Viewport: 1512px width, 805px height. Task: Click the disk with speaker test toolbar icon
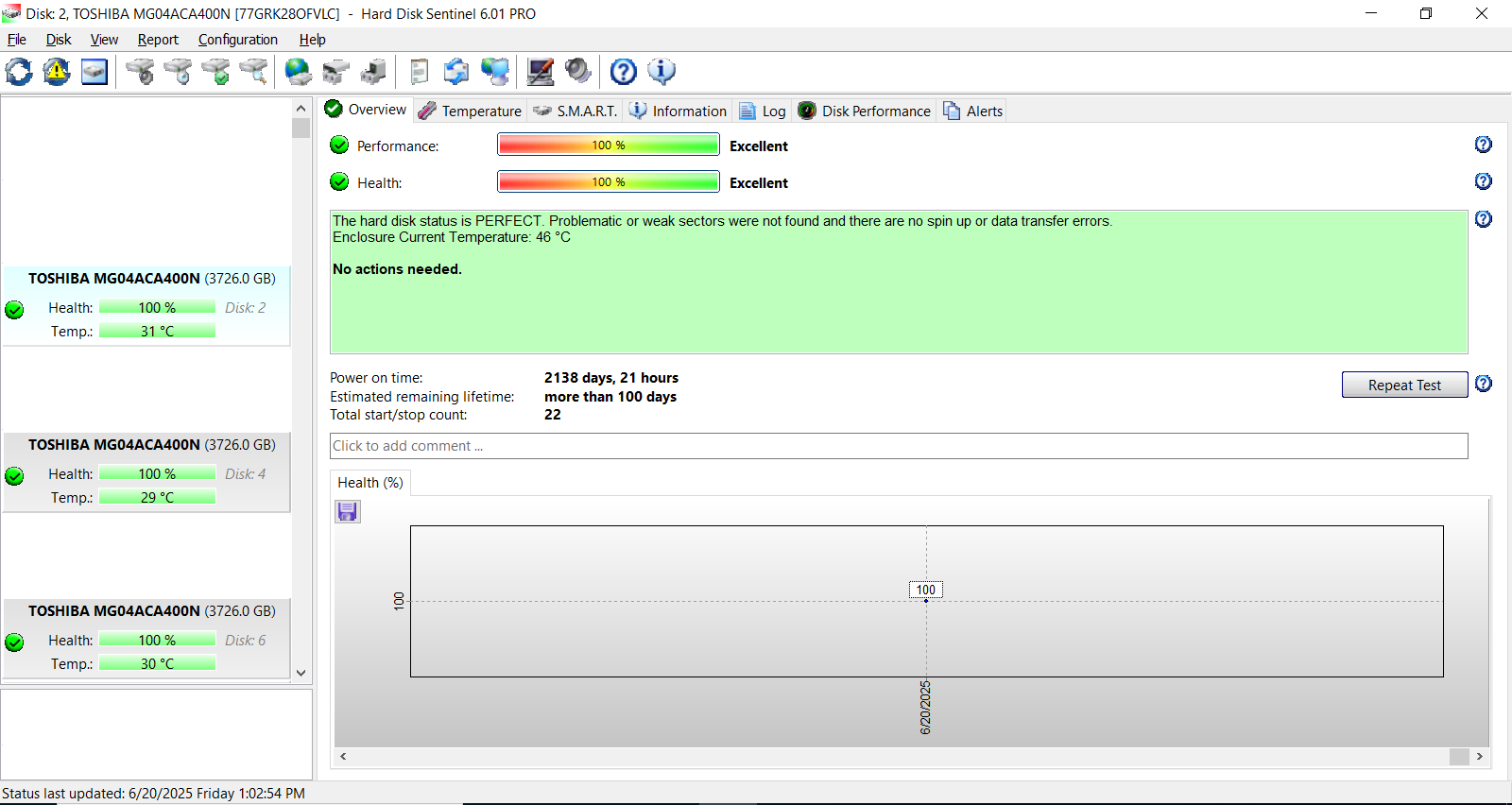140,72
